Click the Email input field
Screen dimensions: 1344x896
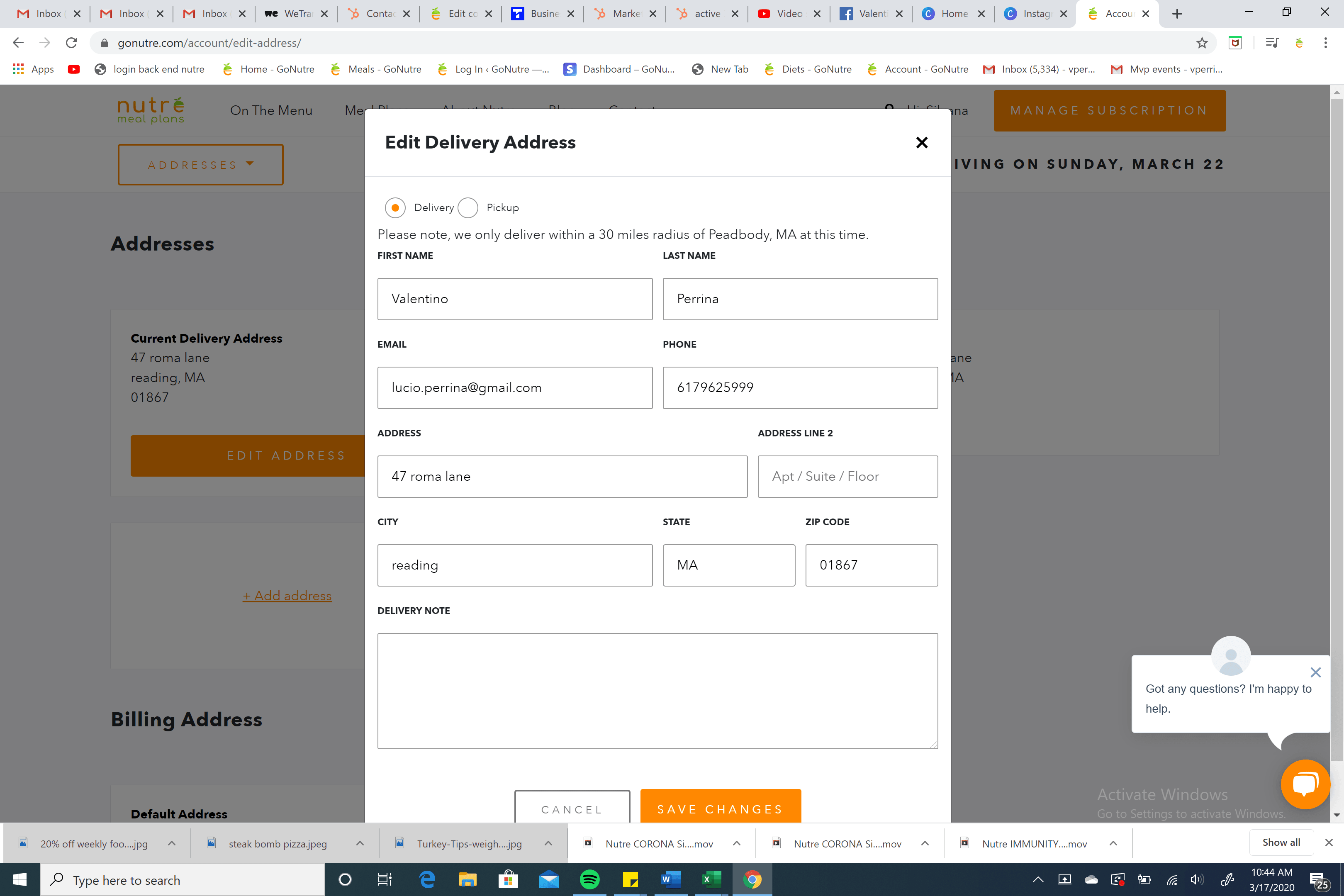point(514,387)
